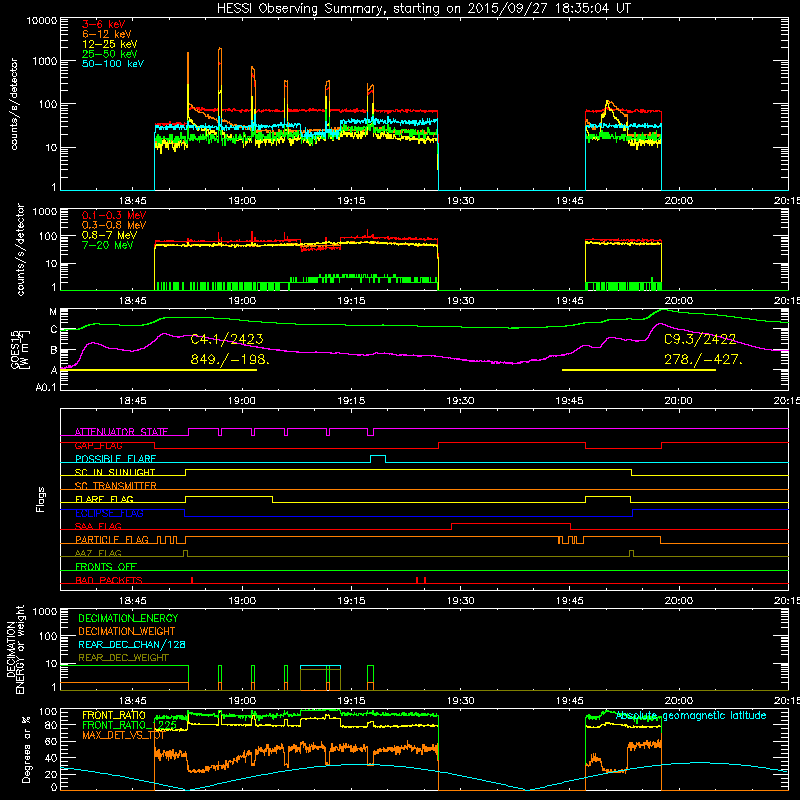Click the raised red SAA_FLAG segment
Image resolution: width=800 pixels, height=800 pixels.
click(511, 524)
